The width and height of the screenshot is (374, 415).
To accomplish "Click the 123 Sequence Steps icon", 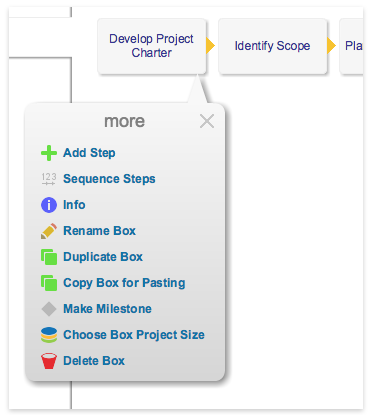I will [x=49, y=179].
